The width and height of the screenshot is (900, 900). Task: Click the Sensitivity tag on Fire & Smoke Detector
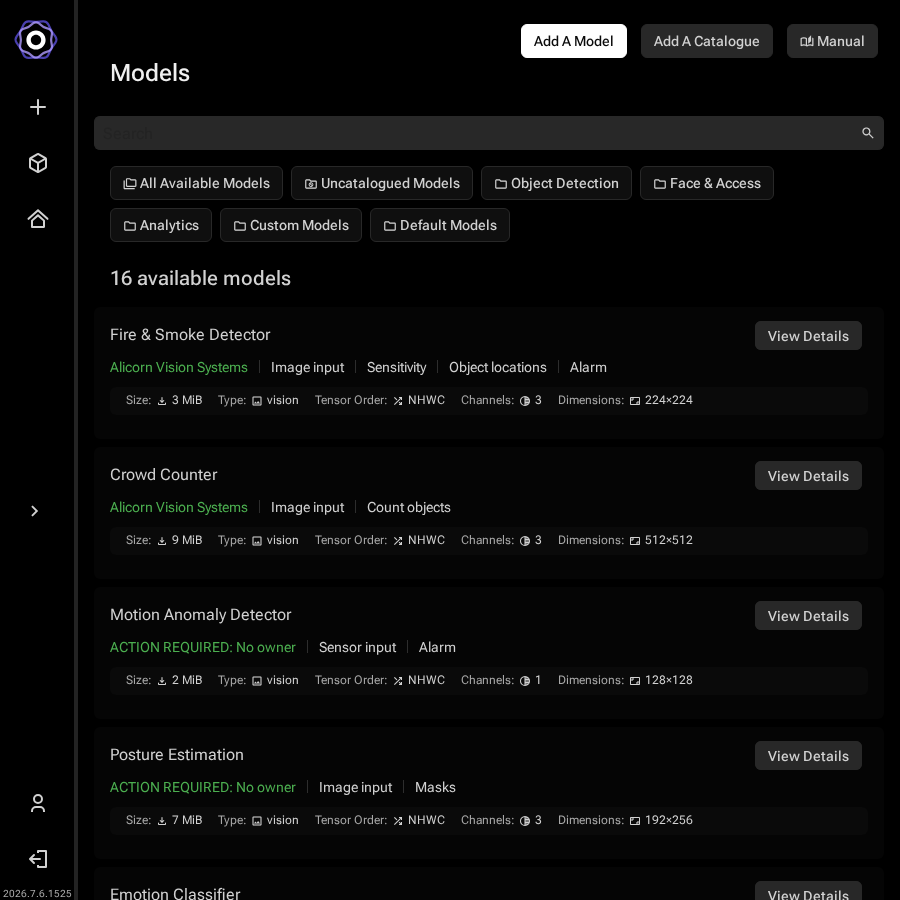click(397, 367)
